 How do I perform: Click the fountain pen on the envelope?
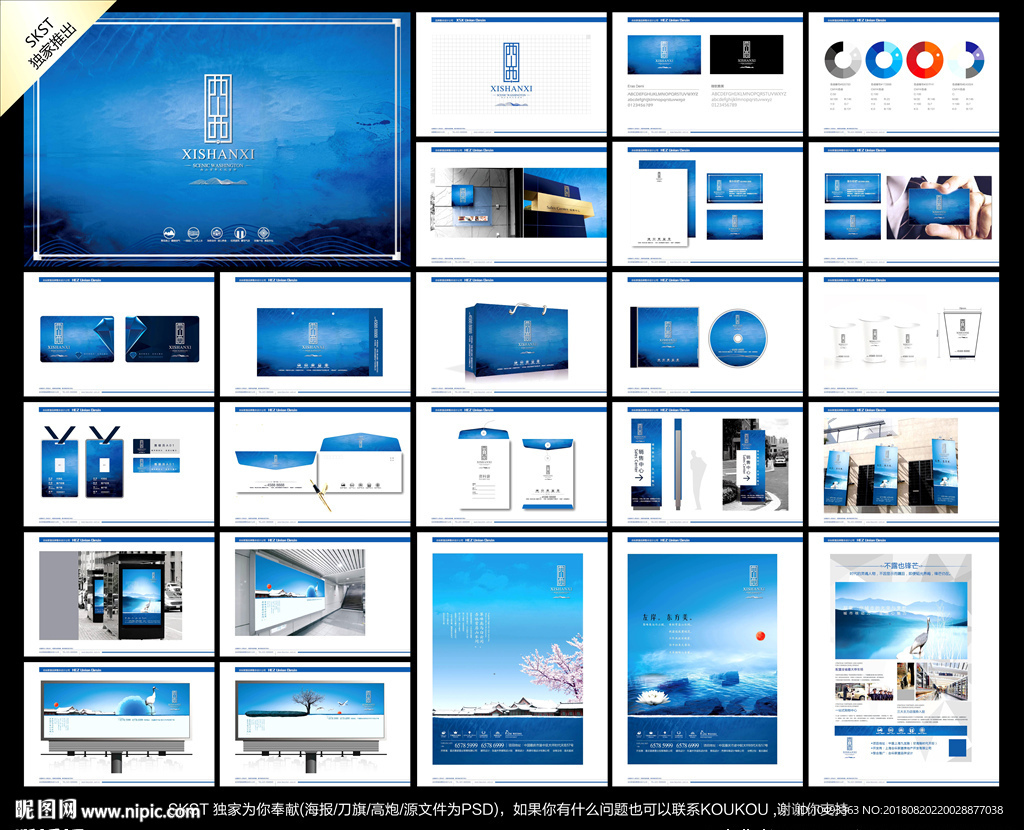322,495
